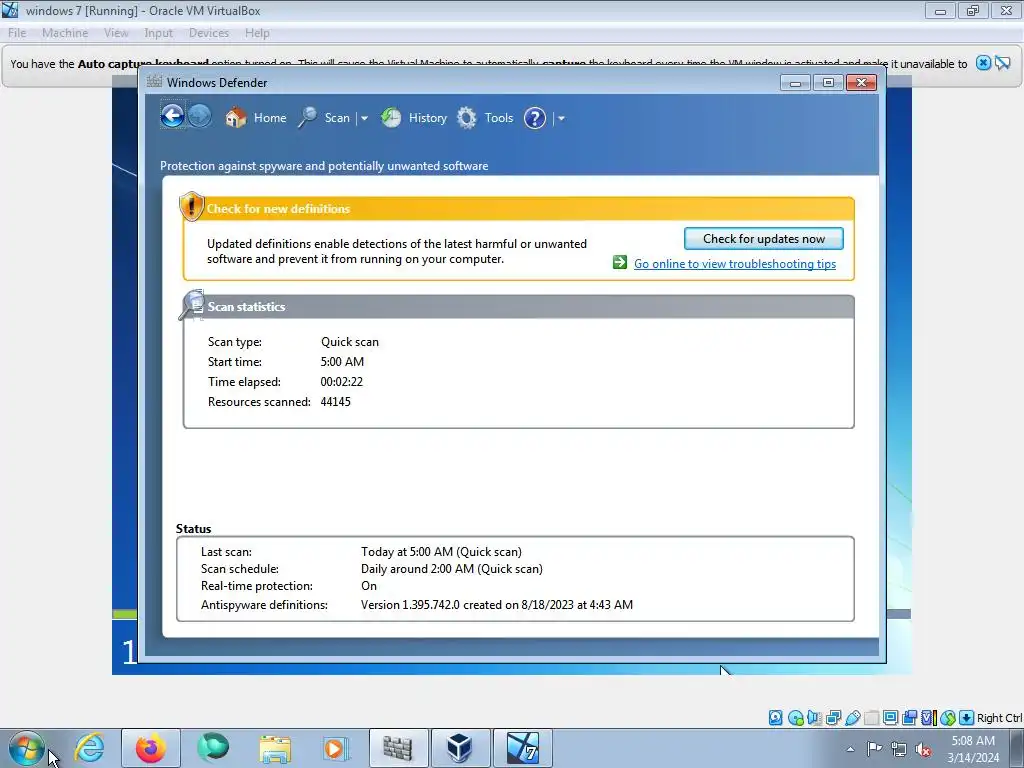1024x768 pixels.
Task: Click VirtualBox CPU virtualization status icon
Action: 929,718
